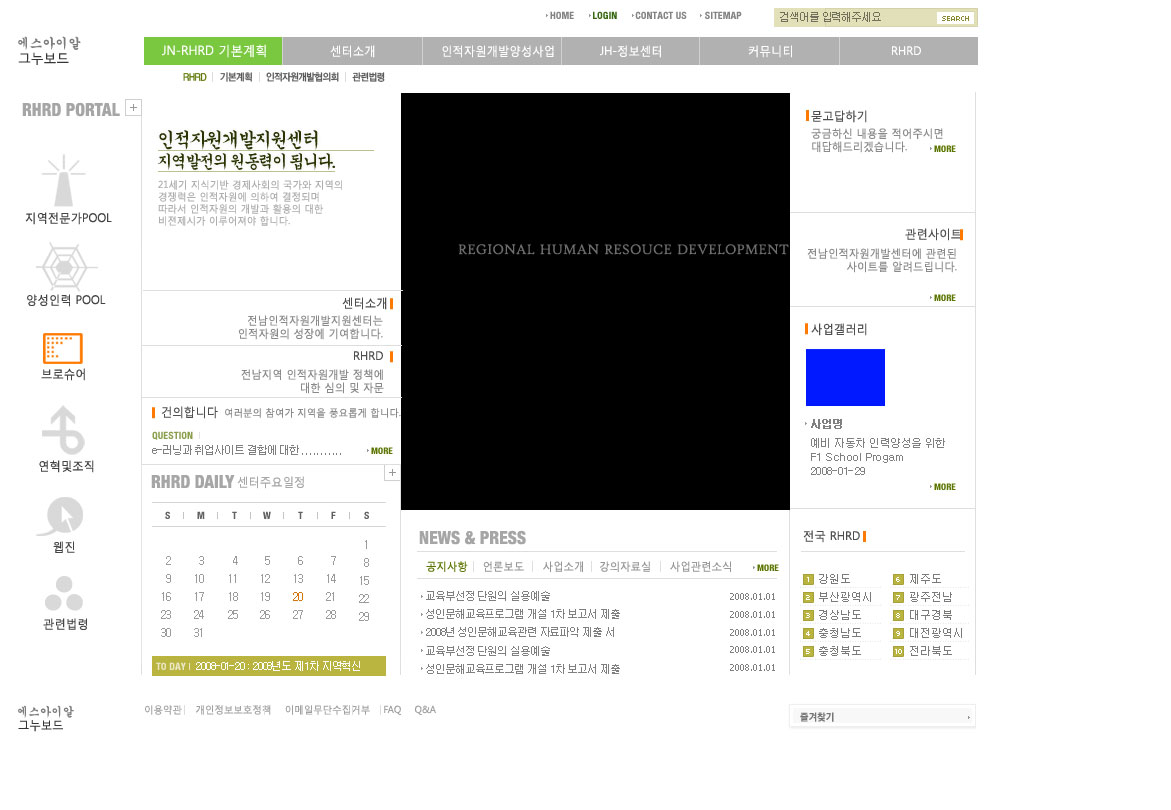Switch to the 강의자료실 news tab
The width and height of the screenshot is (1171, 810).
coord(625,567)
